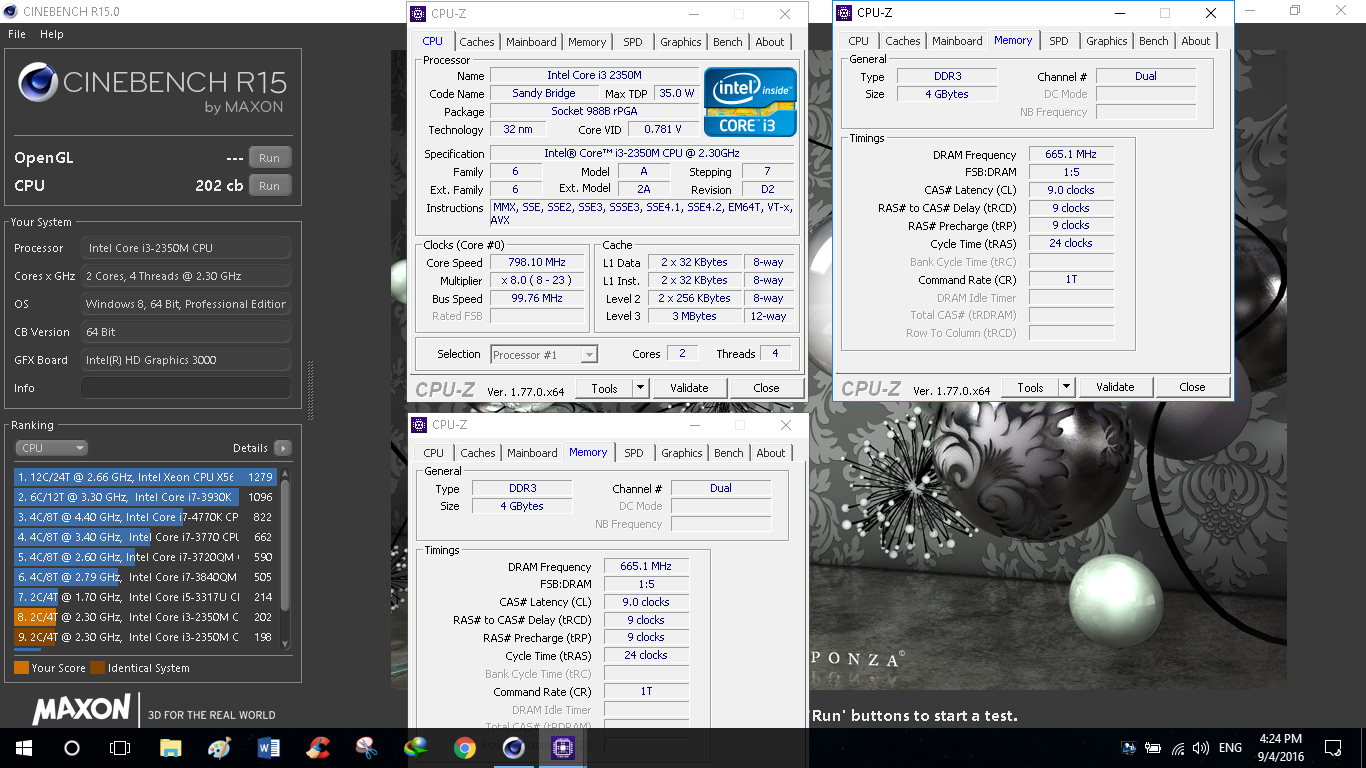Open Cortana search circle on taskbar
Screen dimensions: 1366x768
71,748
